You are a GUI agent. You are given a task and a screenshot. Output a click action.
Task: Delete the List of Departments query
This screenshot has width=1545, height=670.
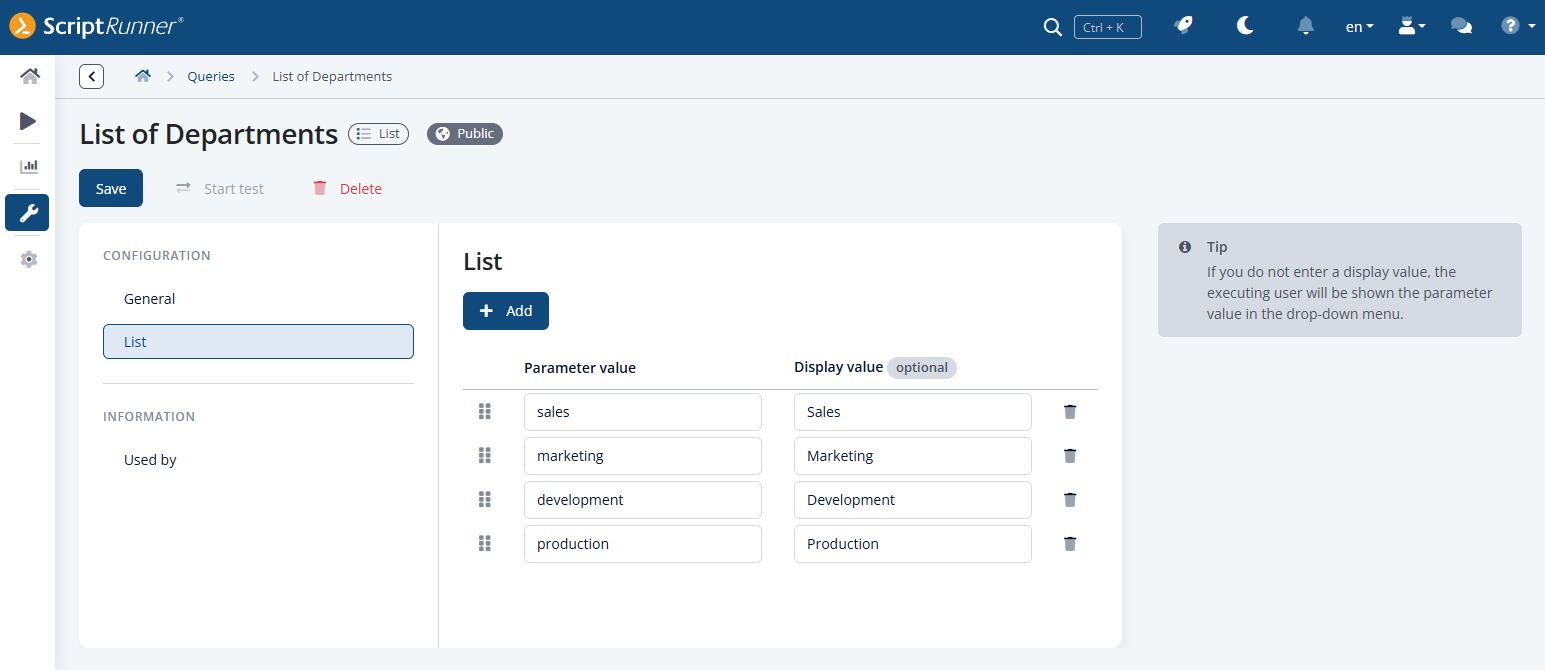347,188
